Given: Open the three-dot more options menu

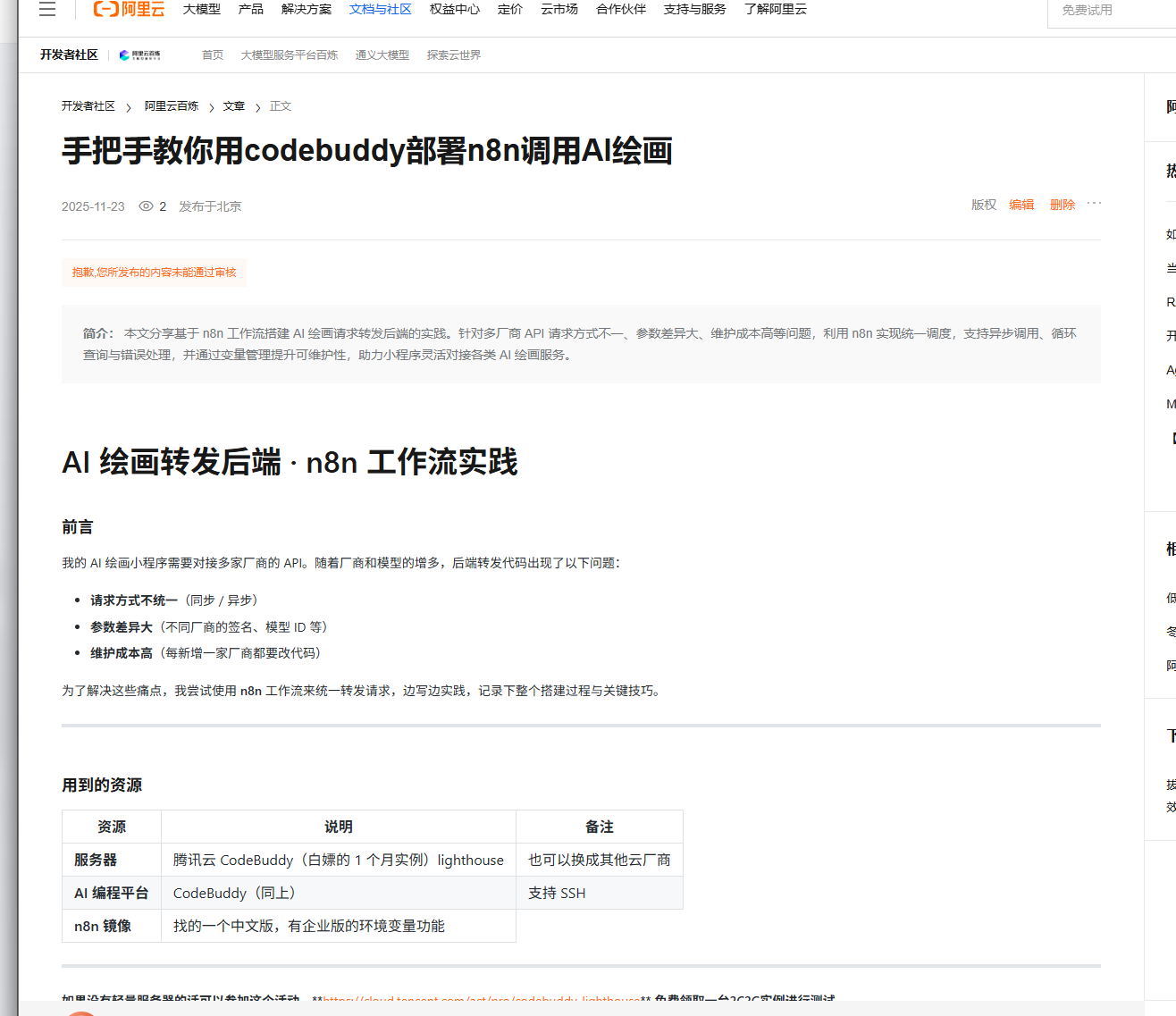Looking at the screenshot, I should point(1094,204).
